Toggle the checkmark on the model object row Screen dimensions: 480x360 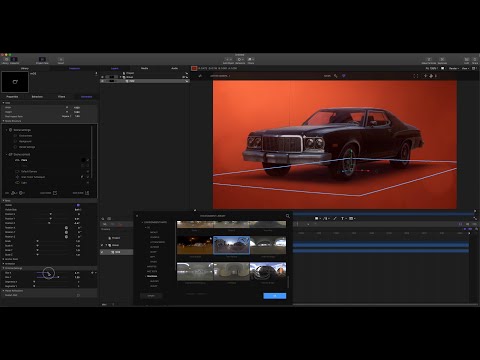pos(88,160)
